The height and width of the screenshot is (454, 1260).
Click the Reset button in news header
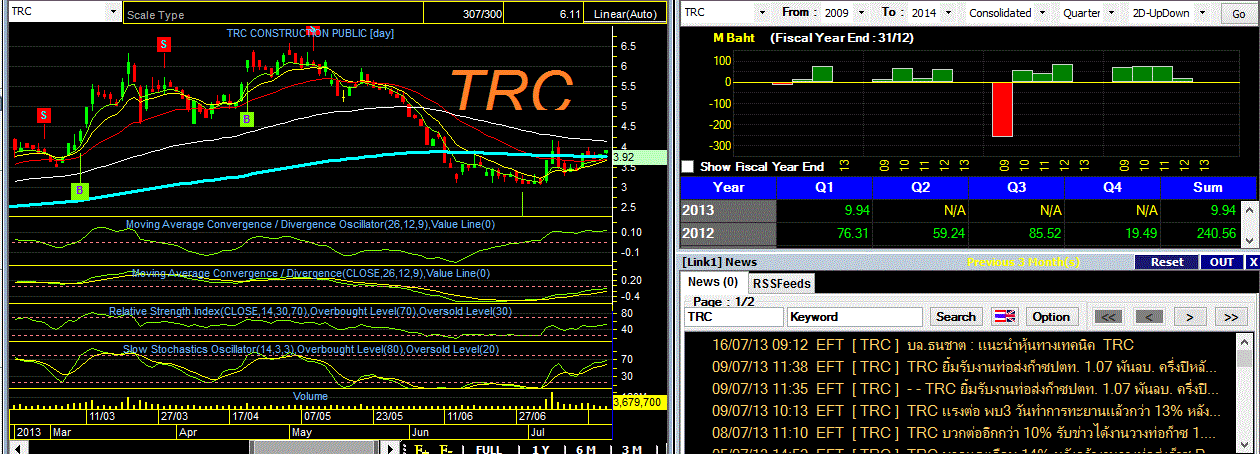point(1166,262)
